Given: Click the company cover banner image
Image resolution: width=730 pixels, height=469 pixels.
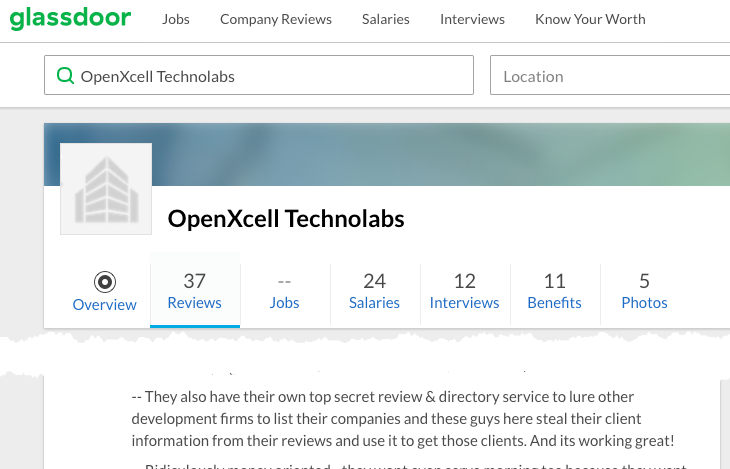Looking at the screenshot, I should 450,153.
